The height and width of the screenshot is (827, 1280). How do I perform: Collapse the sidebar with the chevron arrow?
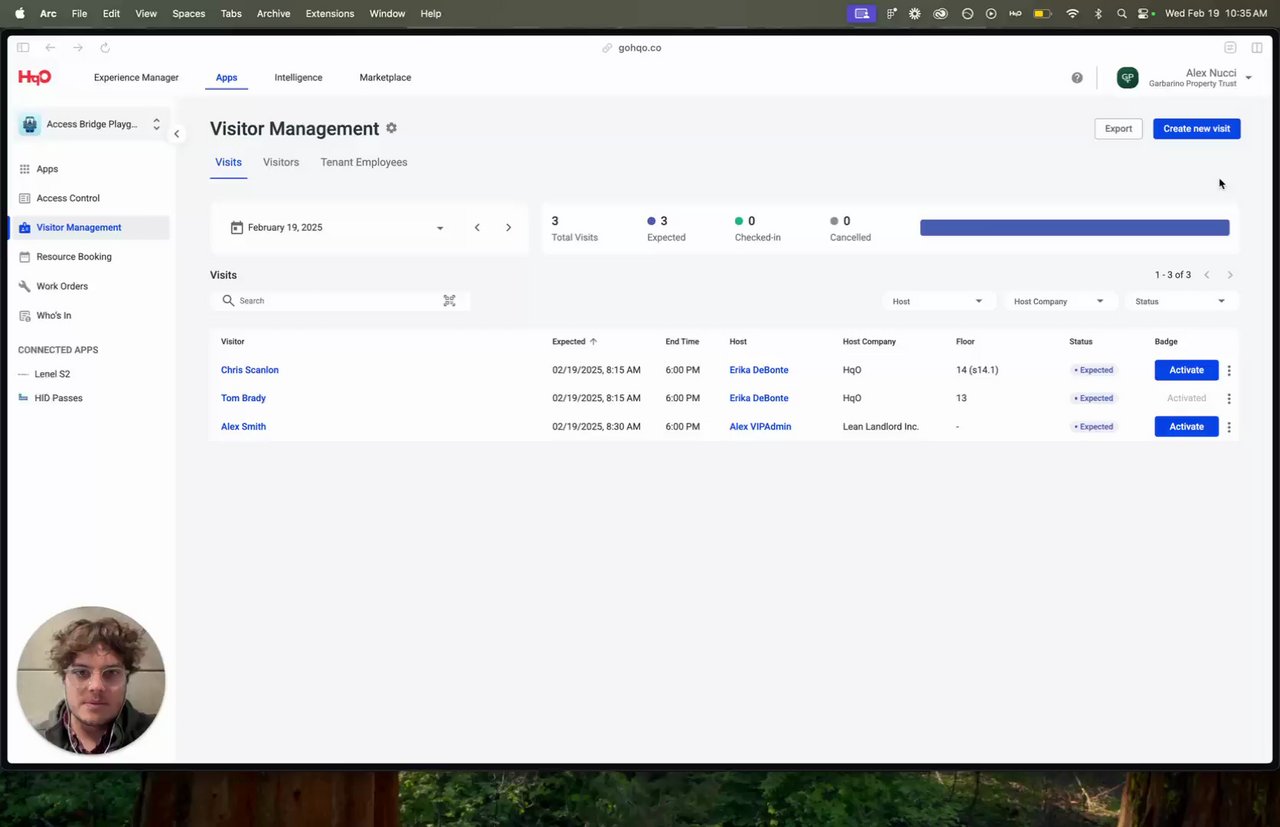(177, 134)
